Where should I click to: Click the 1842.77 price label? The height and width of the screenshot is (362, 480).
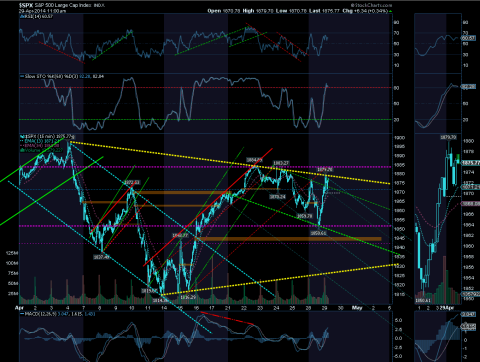pos(180,235)
